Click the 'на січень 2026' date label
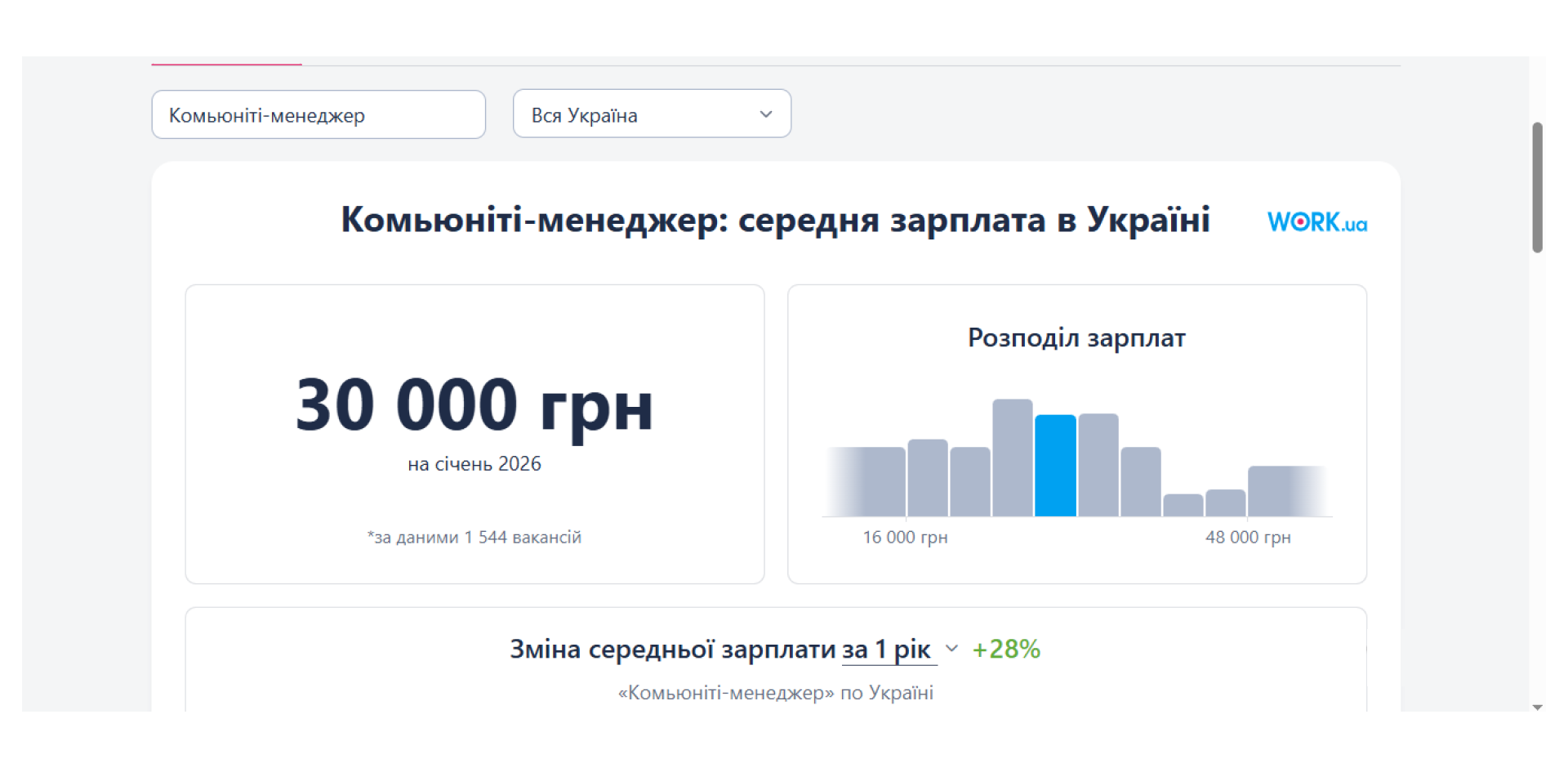This screenshot has height=768, width=1568. (x=474, y=463)
